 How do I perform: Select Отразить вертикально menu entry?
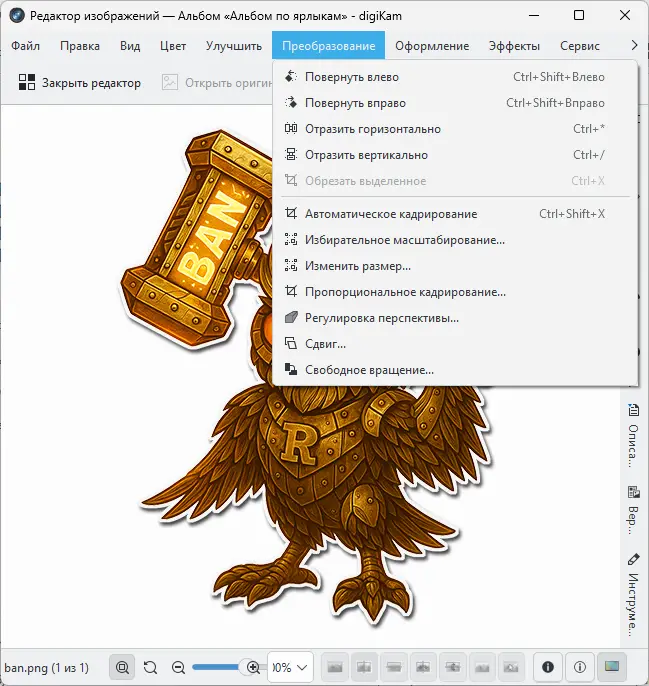pyautogui.click(x=455, y=154)
